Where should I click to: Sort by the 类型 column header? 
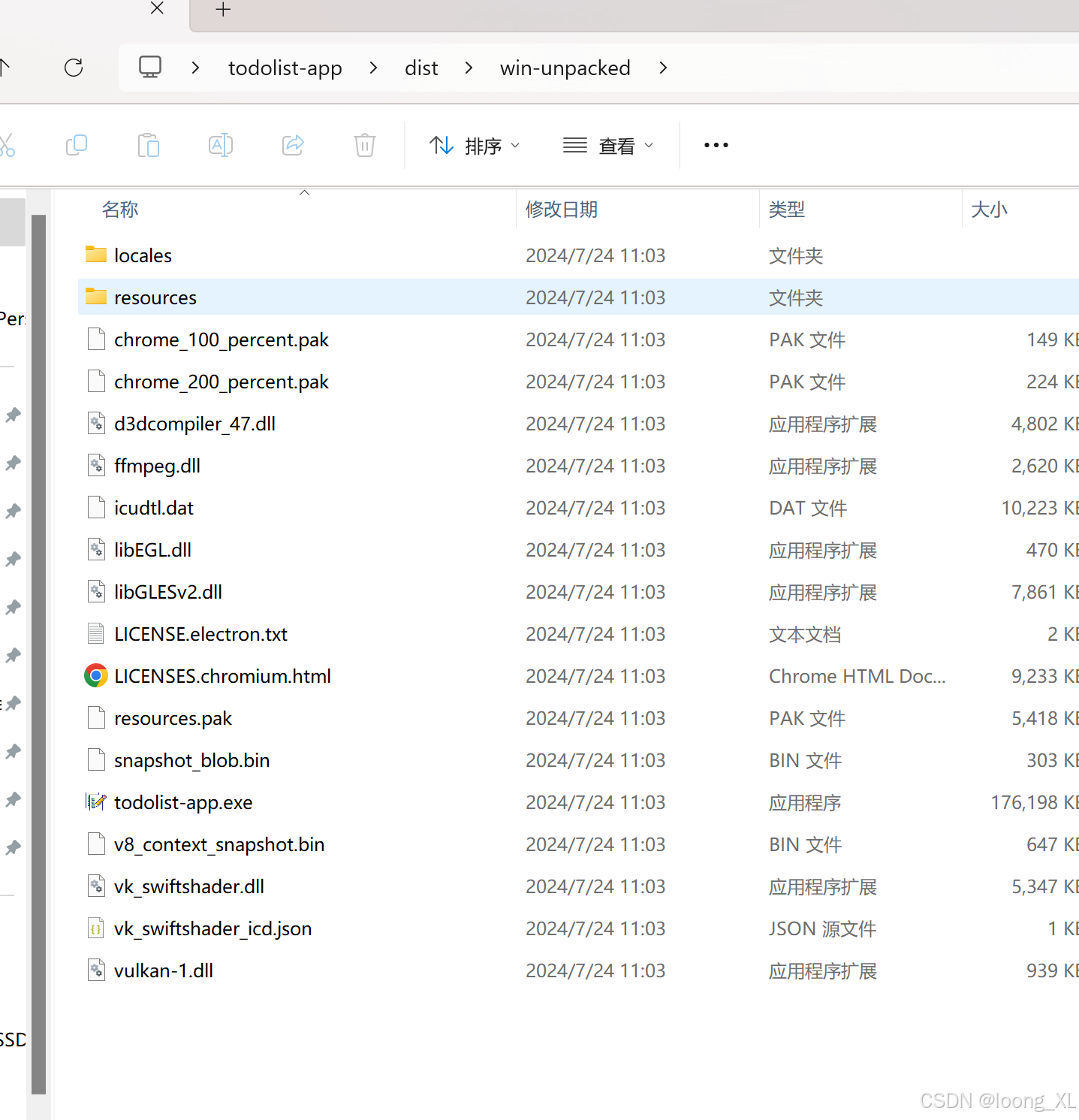787,210
